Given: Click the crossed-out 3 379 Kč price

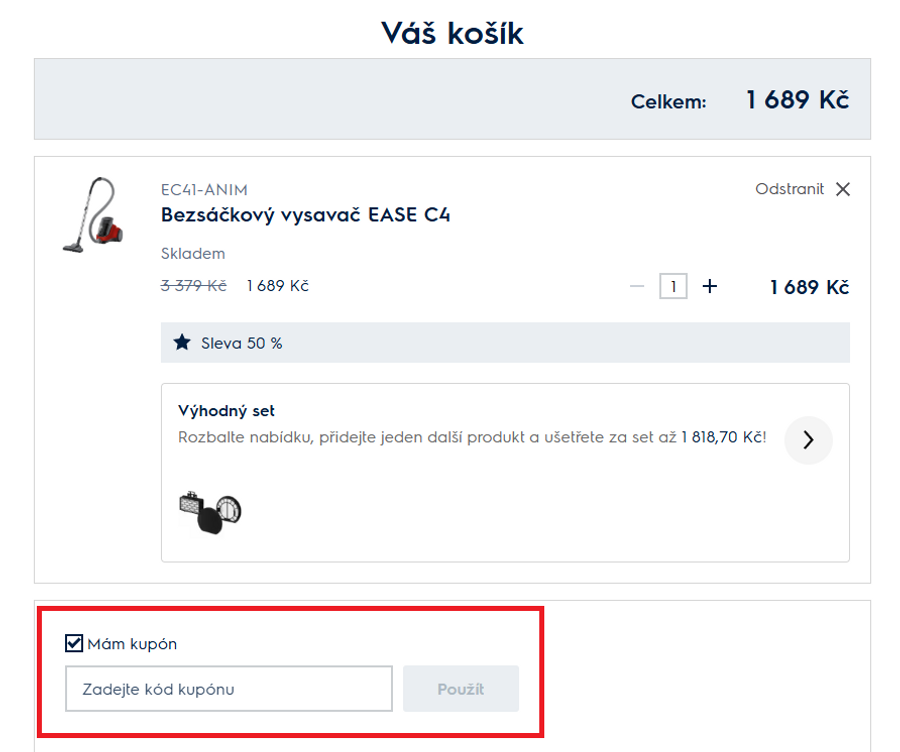Looking at the screenshot, I should pos(194,286).
